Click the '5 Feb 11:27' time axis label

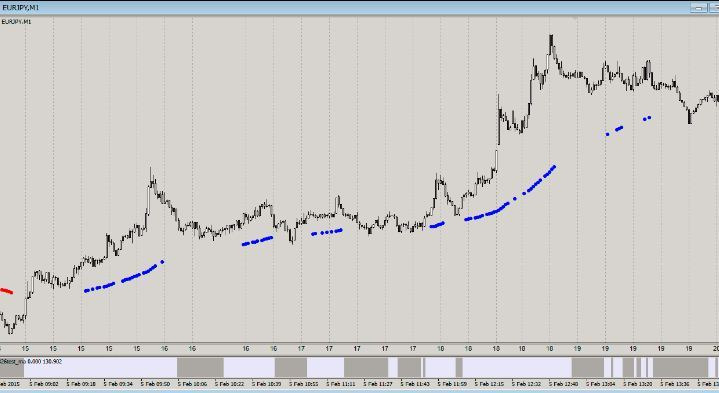[379, 383]
